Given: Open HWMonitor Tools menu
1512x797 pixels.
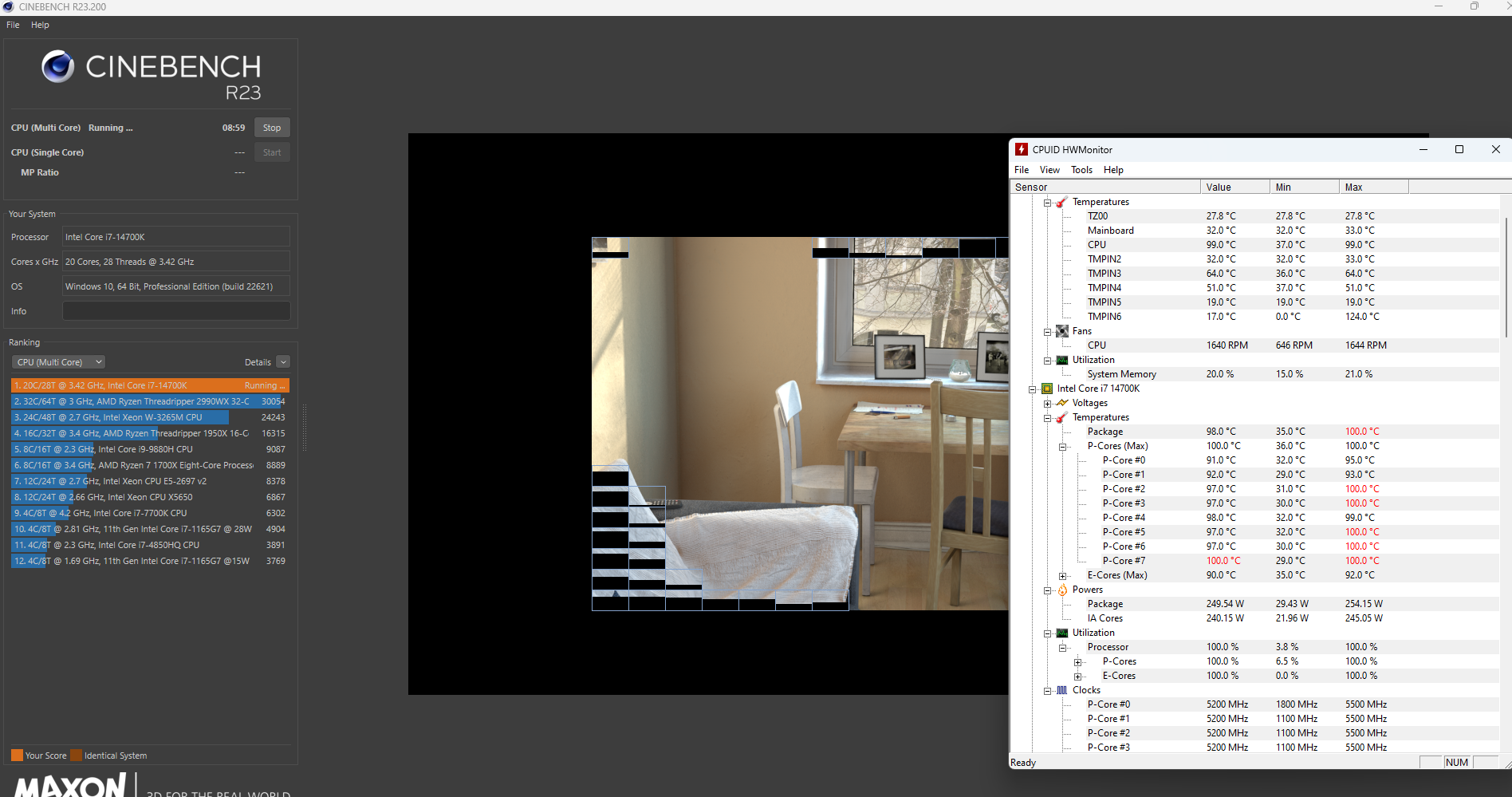Looking at the screenshot, I should click(x=1081, y=170).
